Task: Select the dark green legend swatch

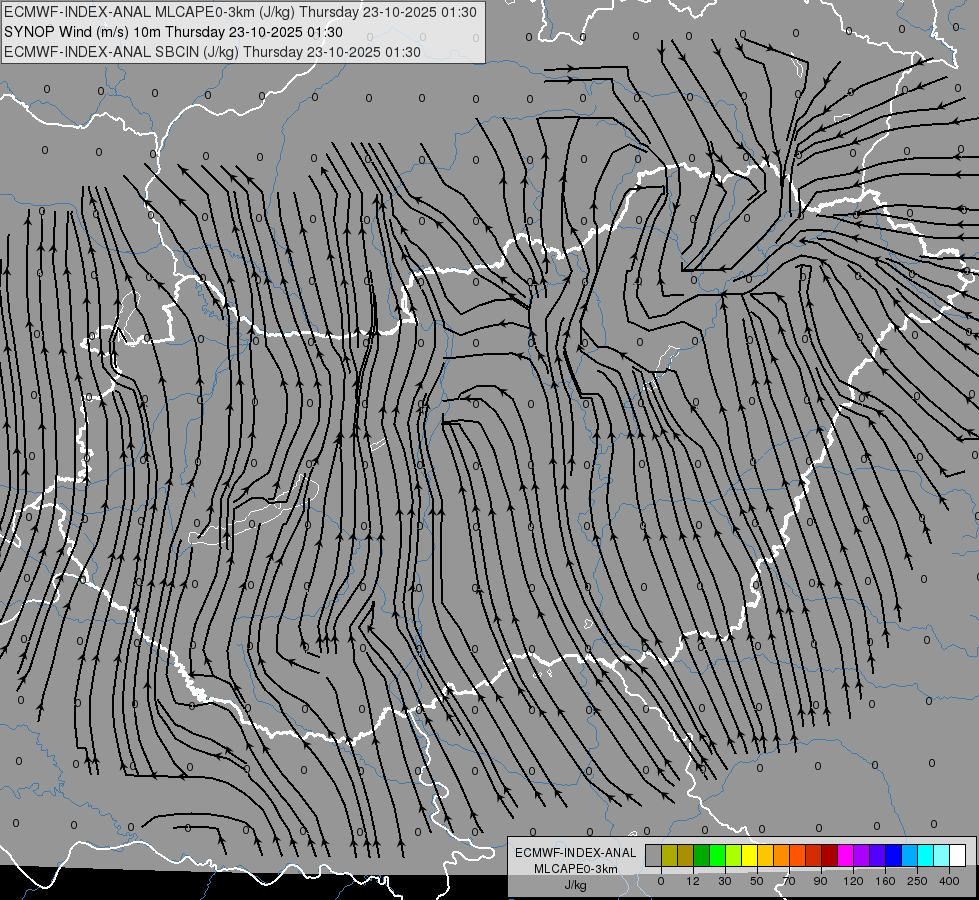Action: tap(701, 855)
